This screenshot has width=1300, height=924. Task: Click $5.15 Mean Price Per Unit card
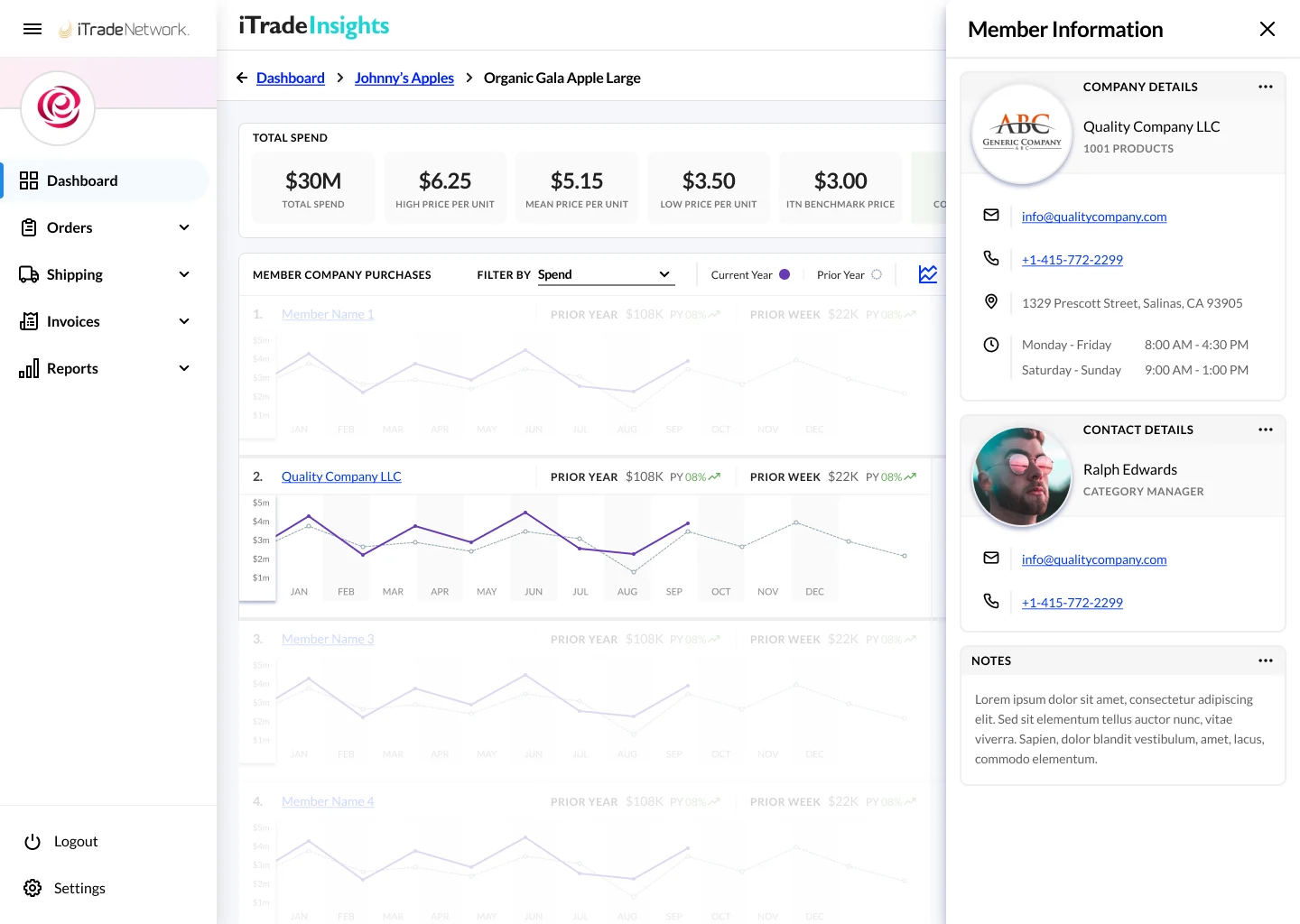click(577, 188)
